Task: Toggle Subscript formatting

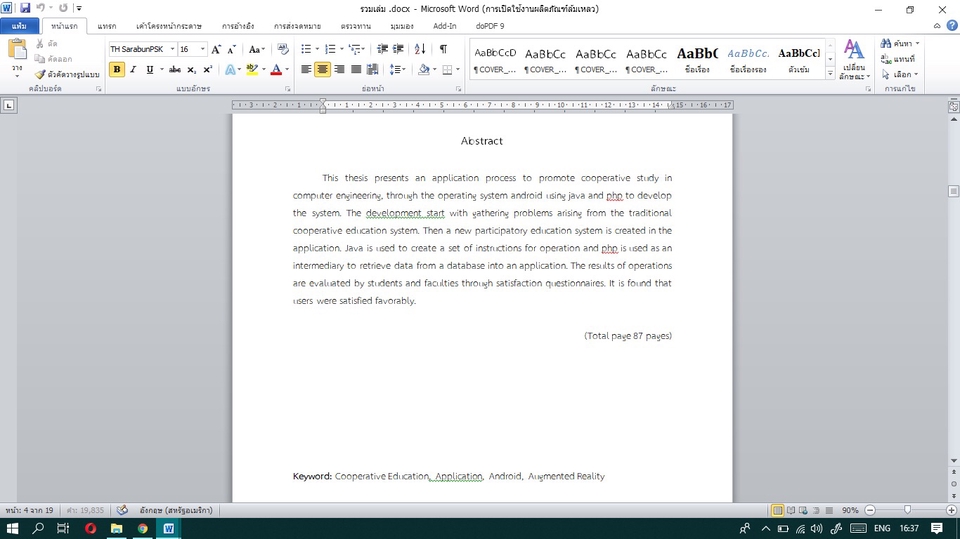Action: click(191, 69)
